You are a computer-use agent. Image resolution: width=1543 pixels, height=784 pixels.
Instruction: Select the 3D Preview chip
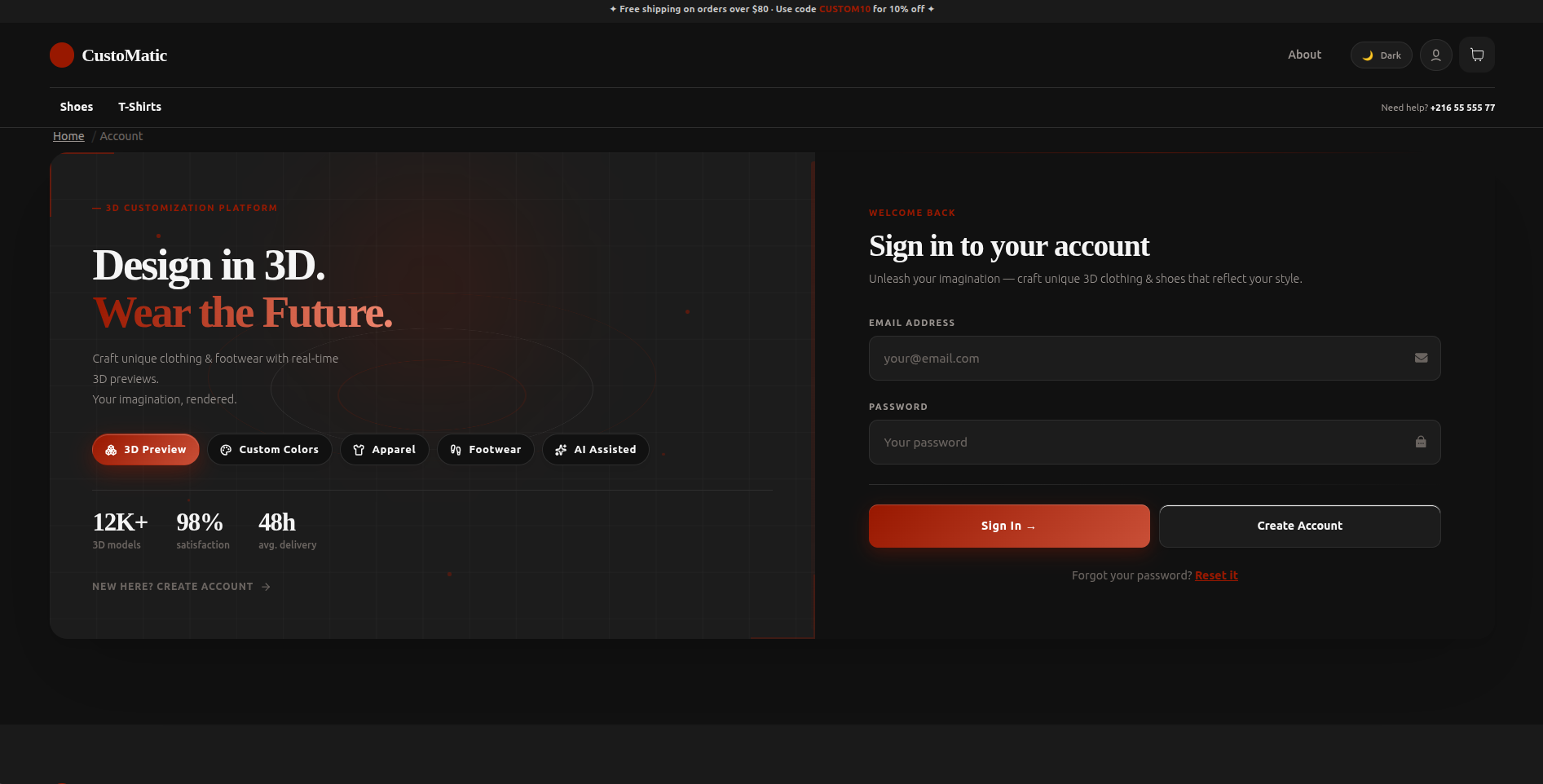146,450
